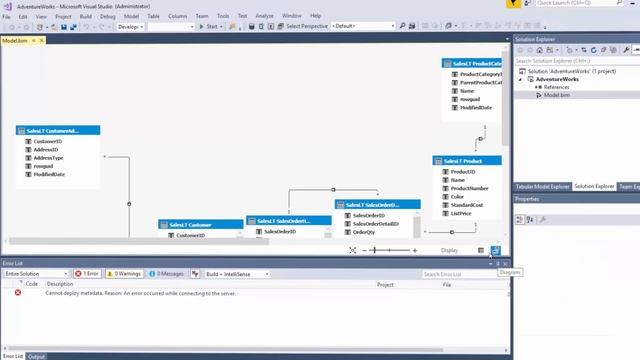Image resolution: width=640 pixels, height=360 pixels.
Task: Click Property Pages wrench in Properties panel
Action: (542, 220)
